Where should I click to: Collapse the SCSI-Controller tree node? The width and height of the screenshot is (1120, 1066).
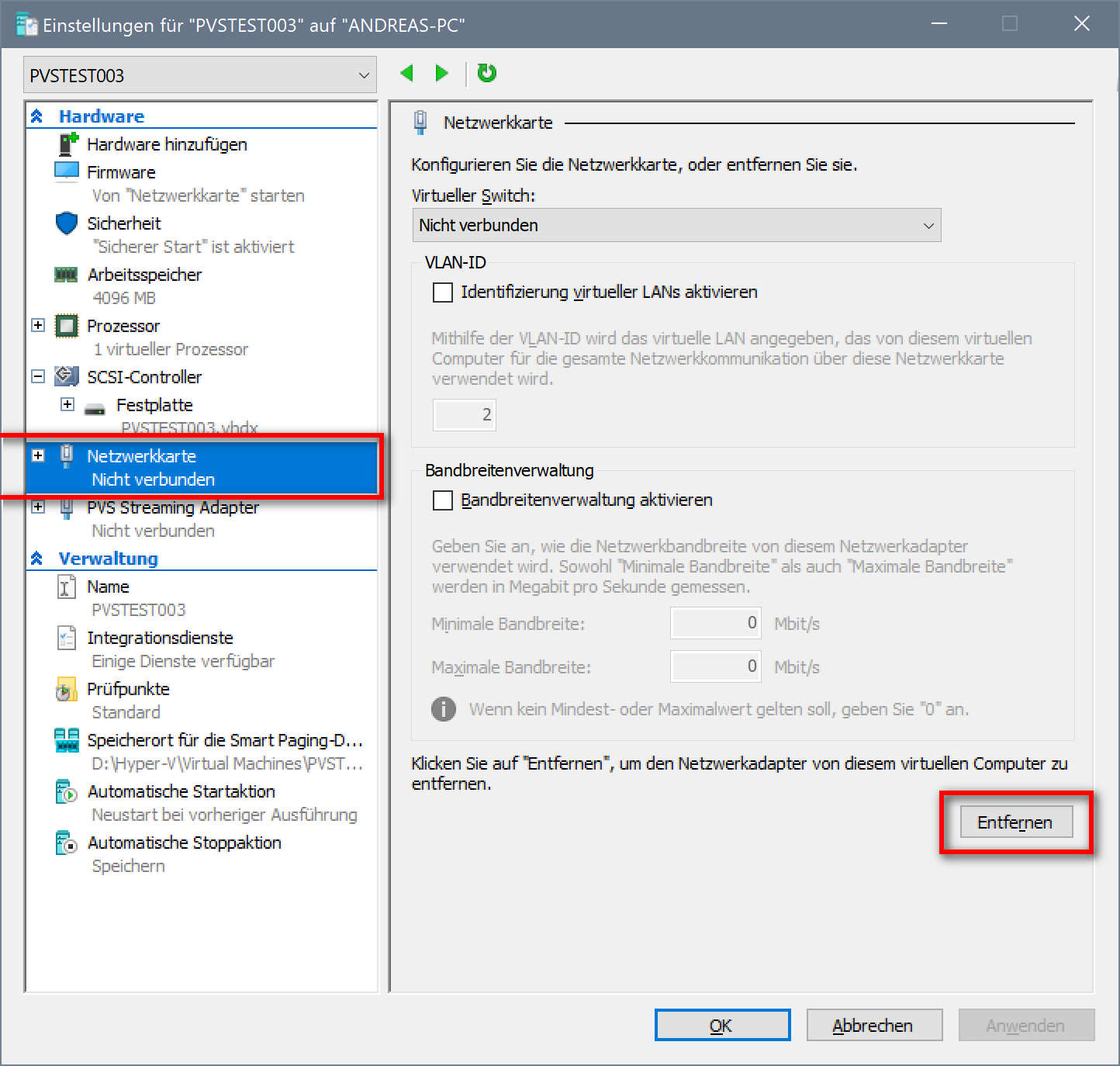tap(38, 376)
